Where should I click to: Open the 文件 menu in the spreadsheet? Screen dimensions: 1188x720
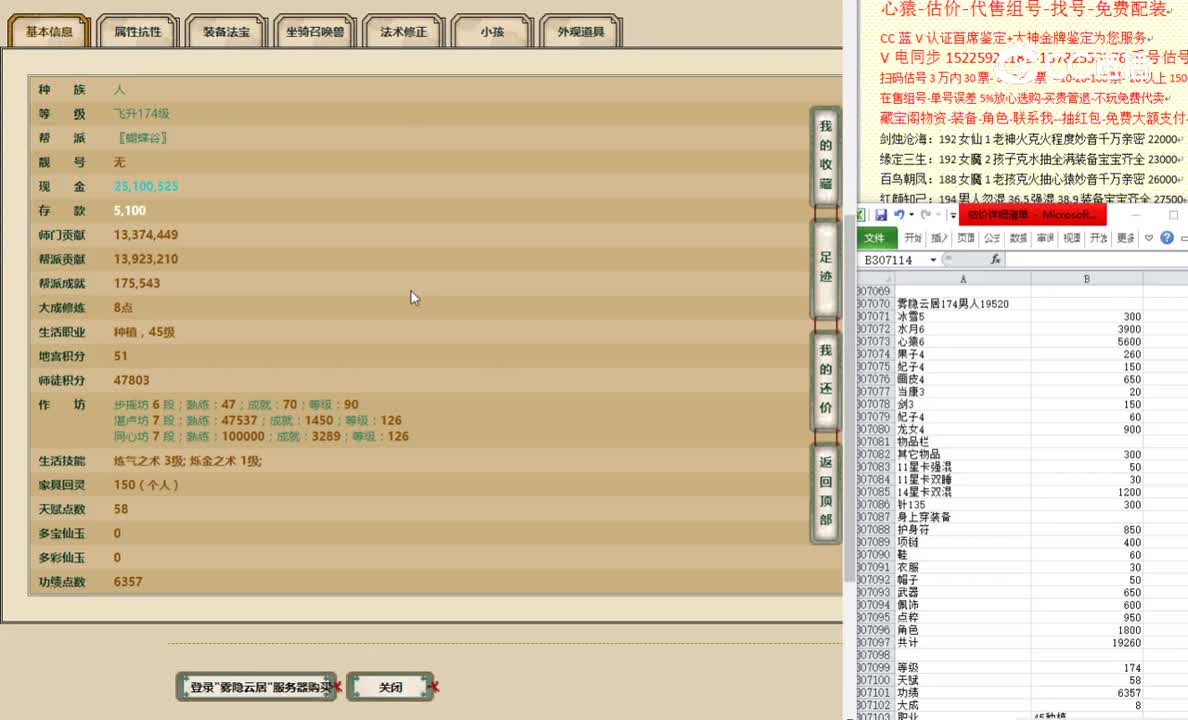[874, 238]
